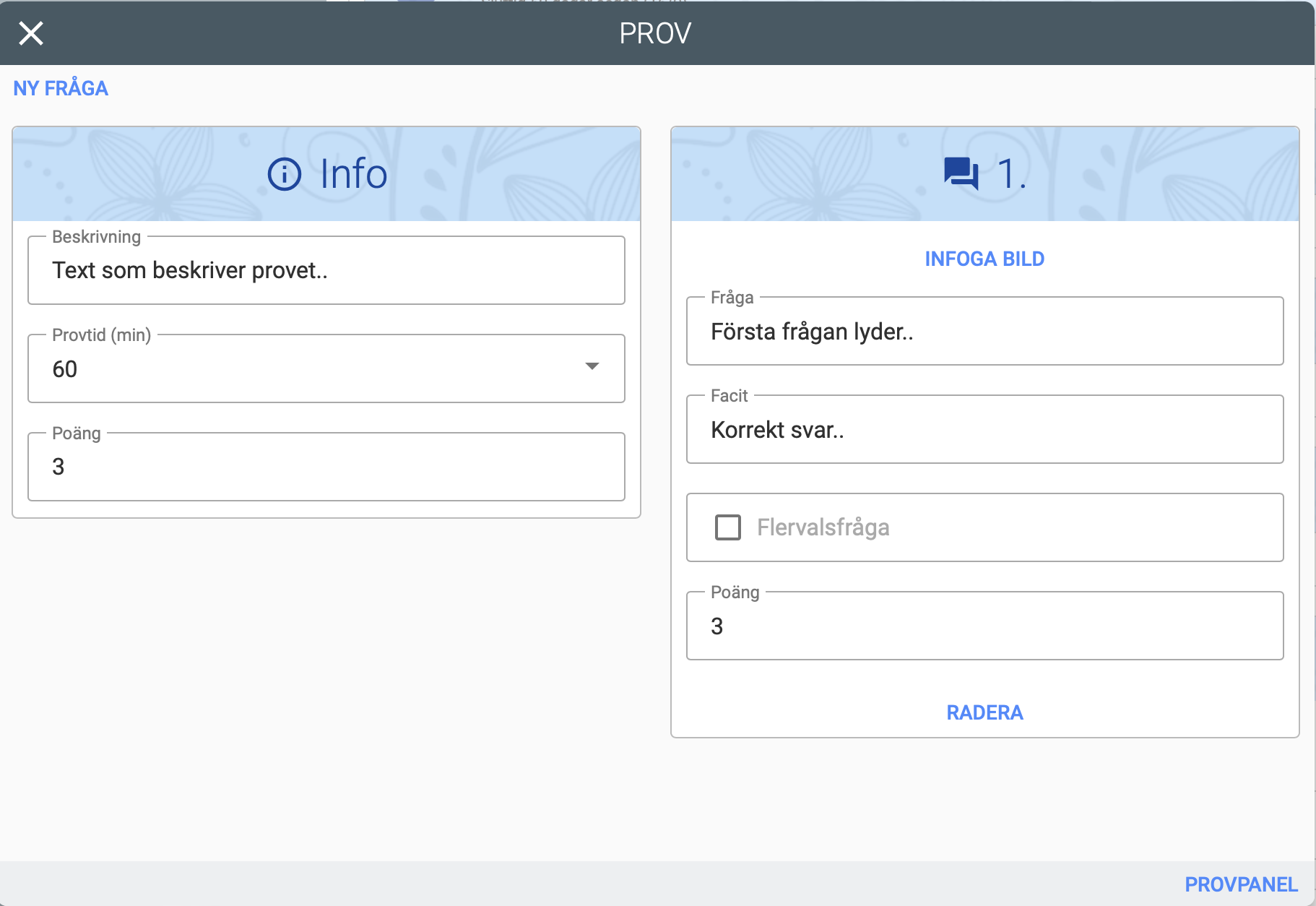Click the chat bubbles icon on question 1
This screenshot has width=1316, height=906.
961,174
